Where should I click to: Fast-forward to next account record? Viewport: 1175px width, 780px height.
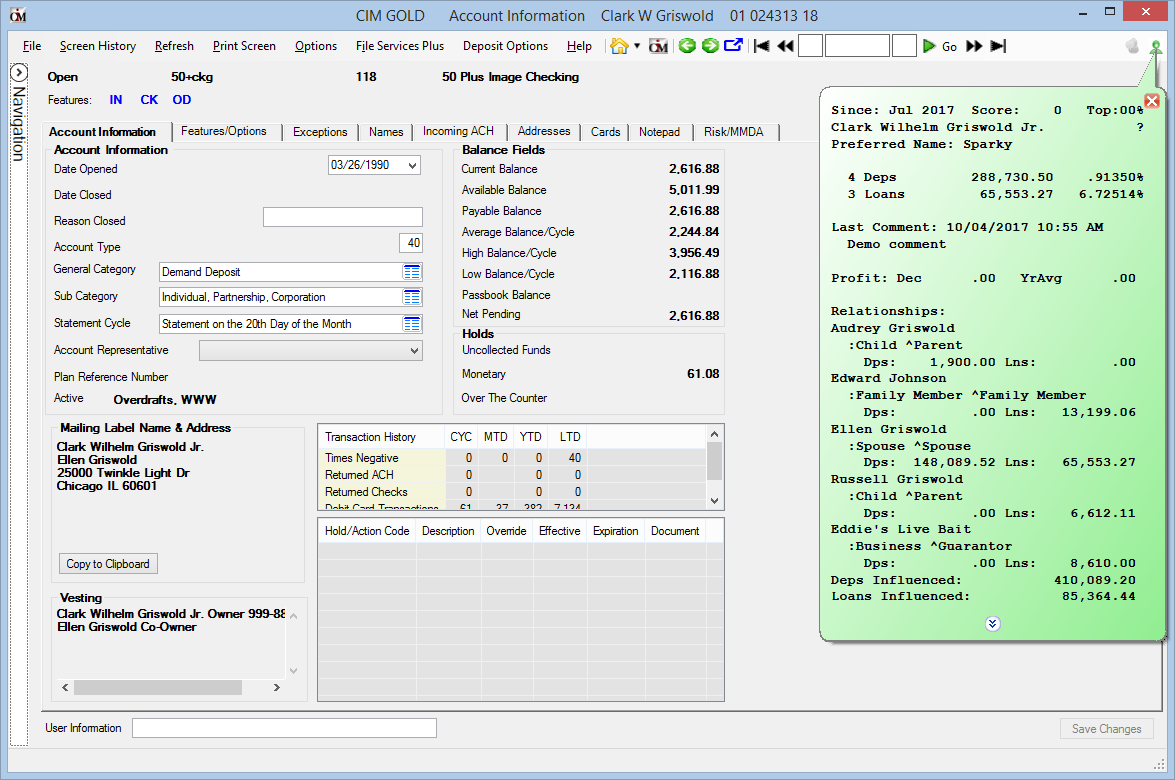(x=974, y=46)
